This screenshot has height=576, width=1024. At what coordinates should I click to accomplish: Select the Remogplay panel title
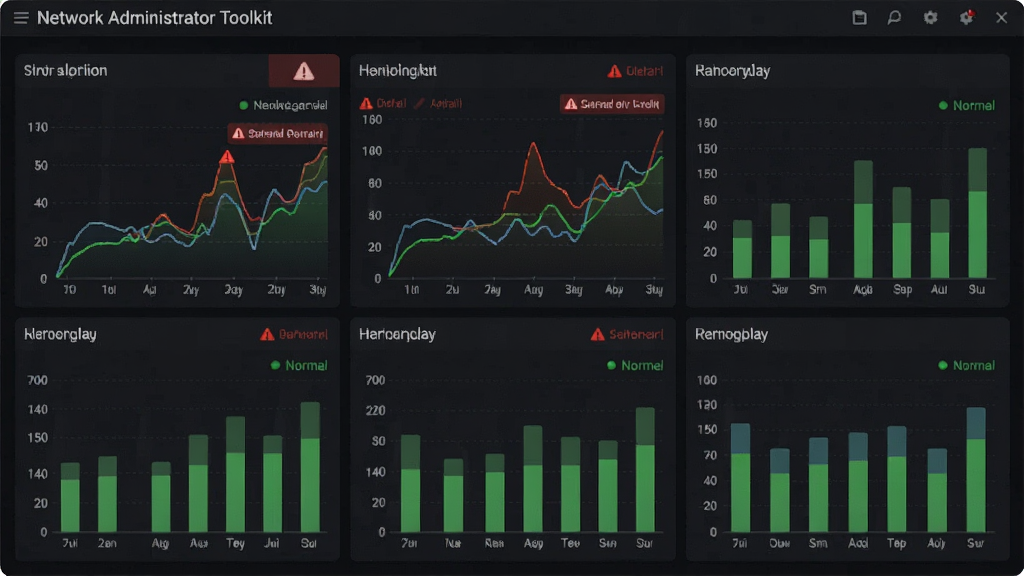[731, 334]
